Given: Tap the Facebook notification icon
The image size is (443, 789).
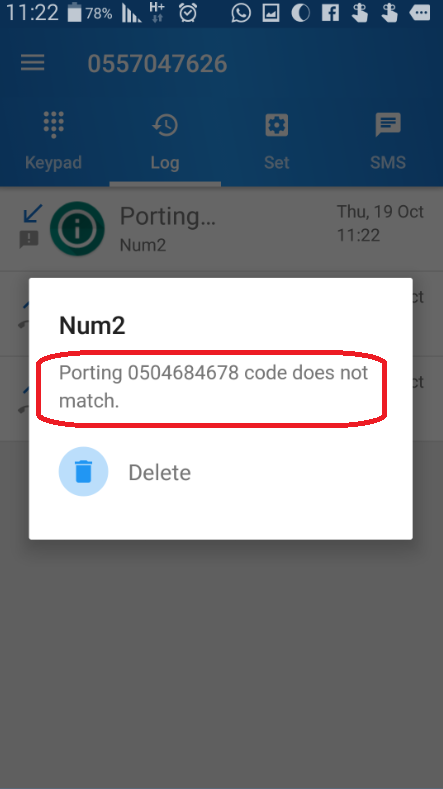Looking at the screenshot, I should click(330, 13).
